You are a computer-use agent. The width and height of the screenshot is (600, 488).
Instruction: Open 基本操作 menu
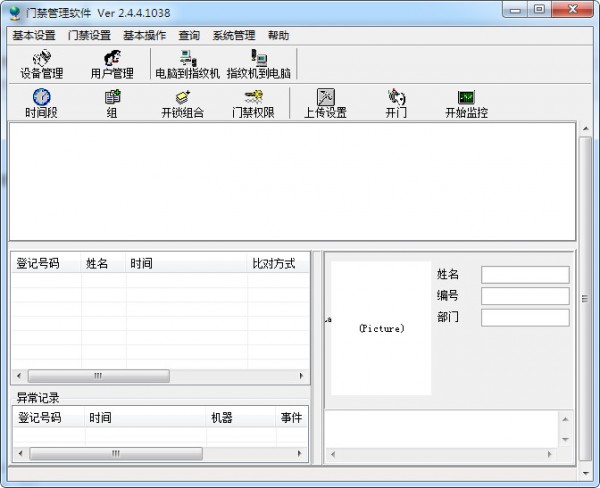click(x=145, y=36)
